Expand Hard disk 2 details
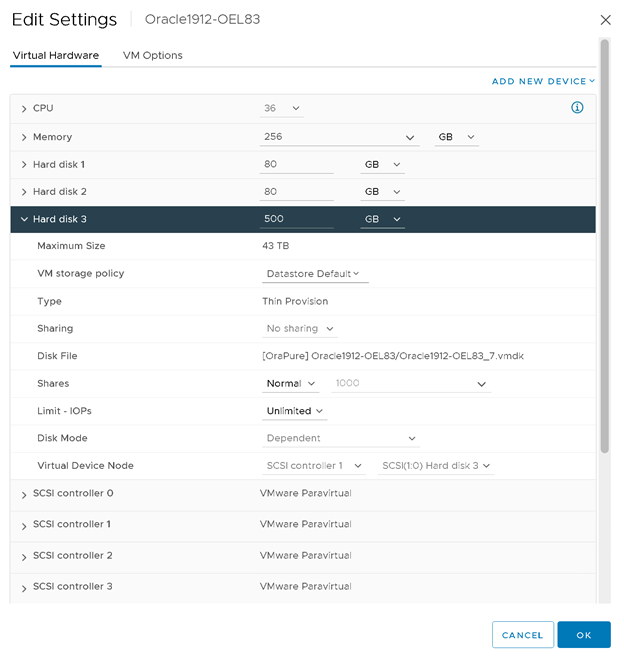The image size is (624, 659). pyautogui.click(x=24, y=191)
